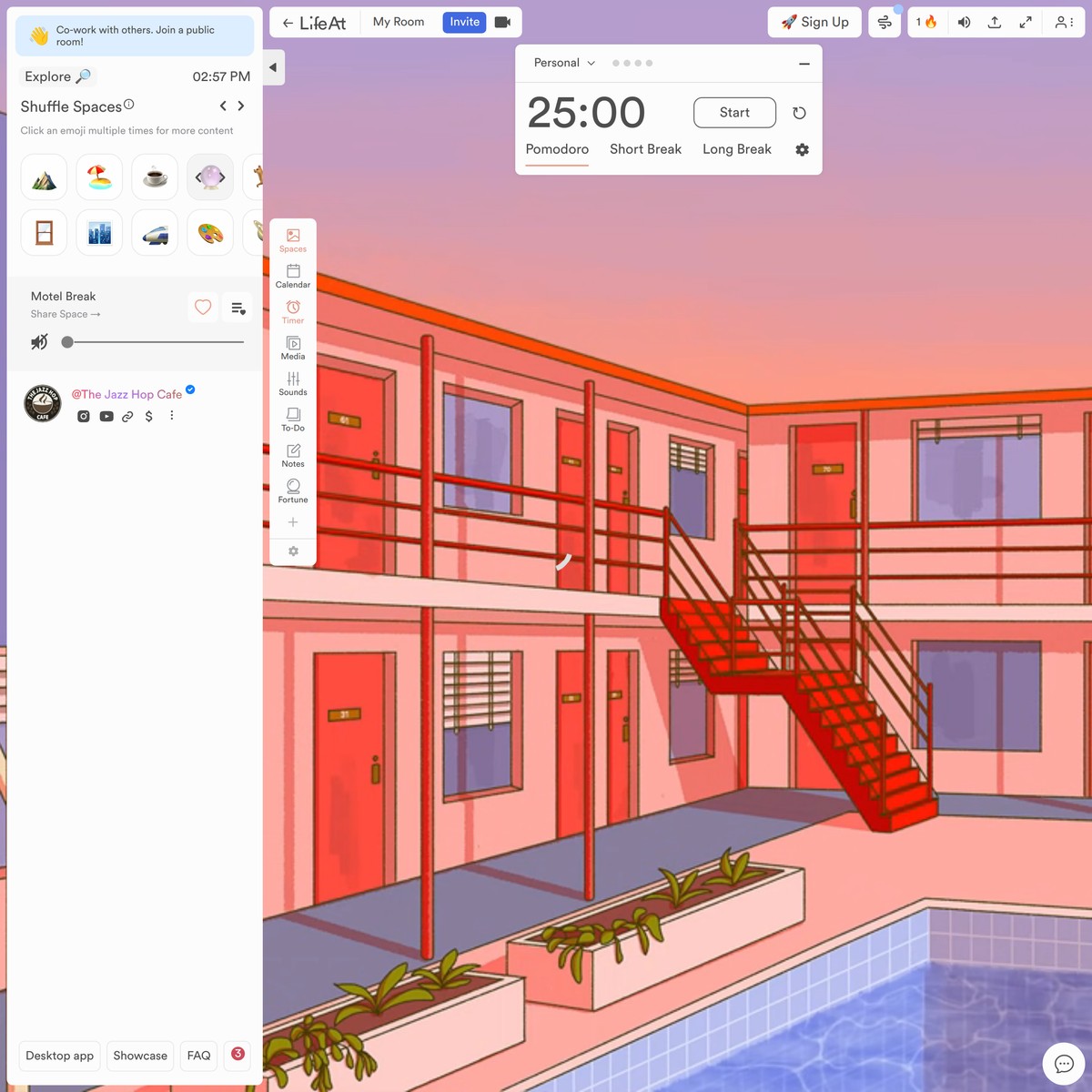Click the video camera icon
The width and height of the screenshot is (1092, 1092).
click(502, 22)
